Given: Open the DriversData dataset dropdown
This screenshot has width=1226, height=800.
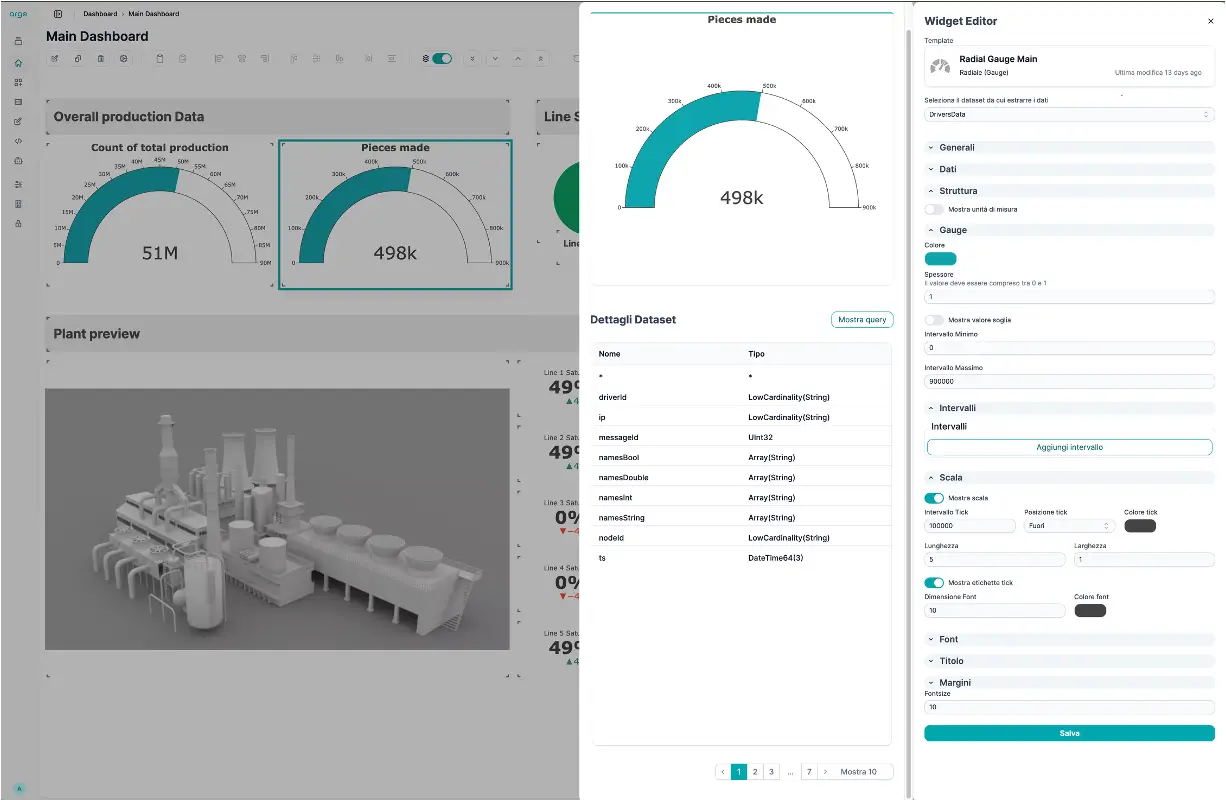Looking at the screenshot, I should tap(1069, 114).
